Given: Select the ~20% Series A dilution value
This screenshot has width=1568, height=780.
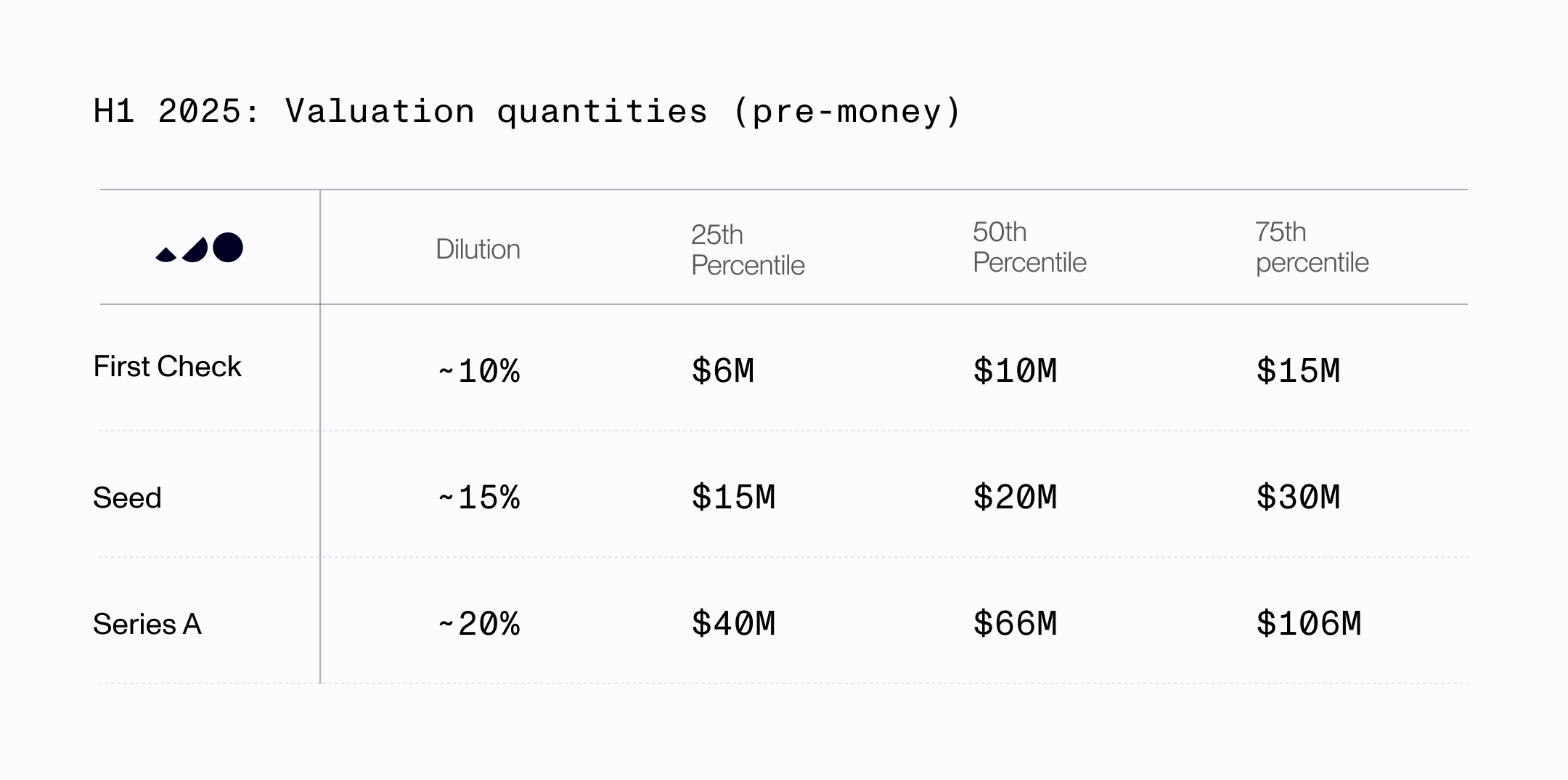Looking at the screenshot, I should tap(479, 624).
